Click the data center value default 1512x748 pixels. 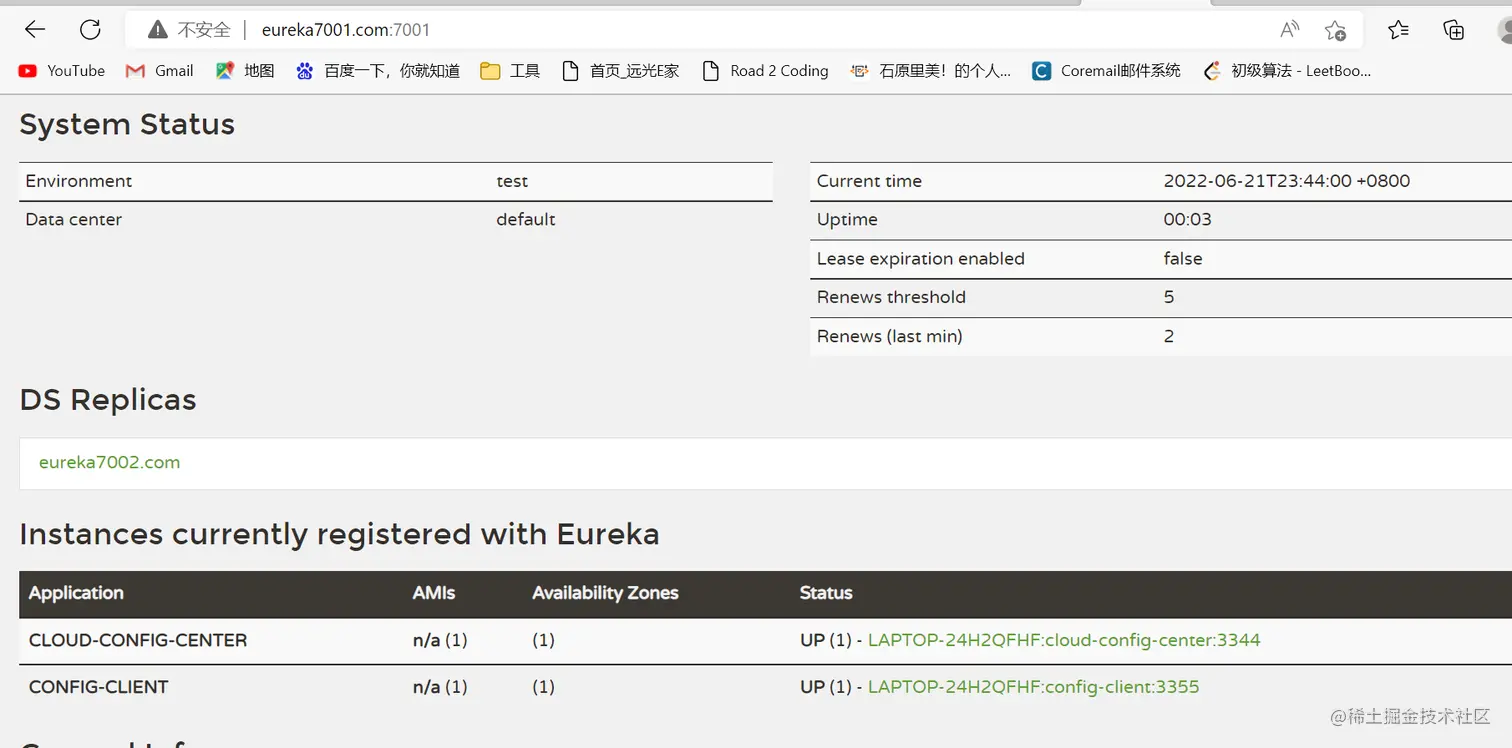point(526,219)
